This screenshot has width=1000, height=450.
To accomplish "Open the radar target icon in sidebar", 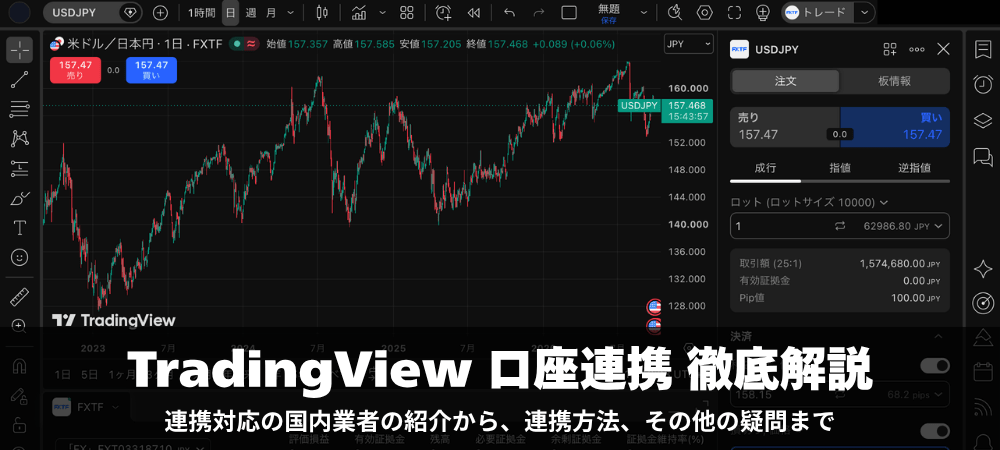I will coord(983,303).
